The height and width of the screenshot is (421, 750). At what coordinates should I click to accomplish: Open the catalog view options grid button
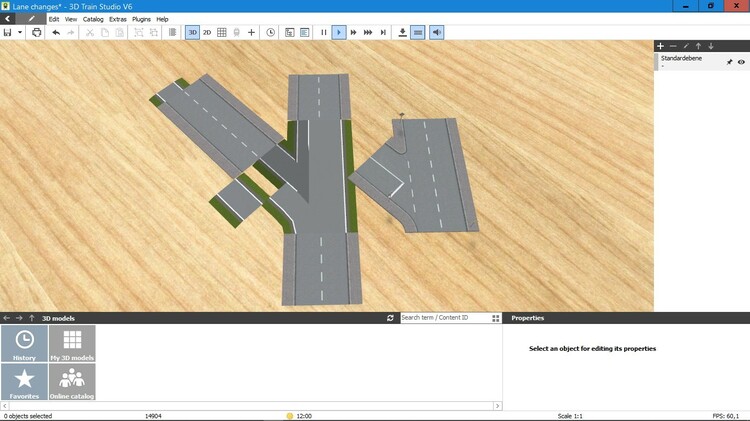click(x=495, y=318)
